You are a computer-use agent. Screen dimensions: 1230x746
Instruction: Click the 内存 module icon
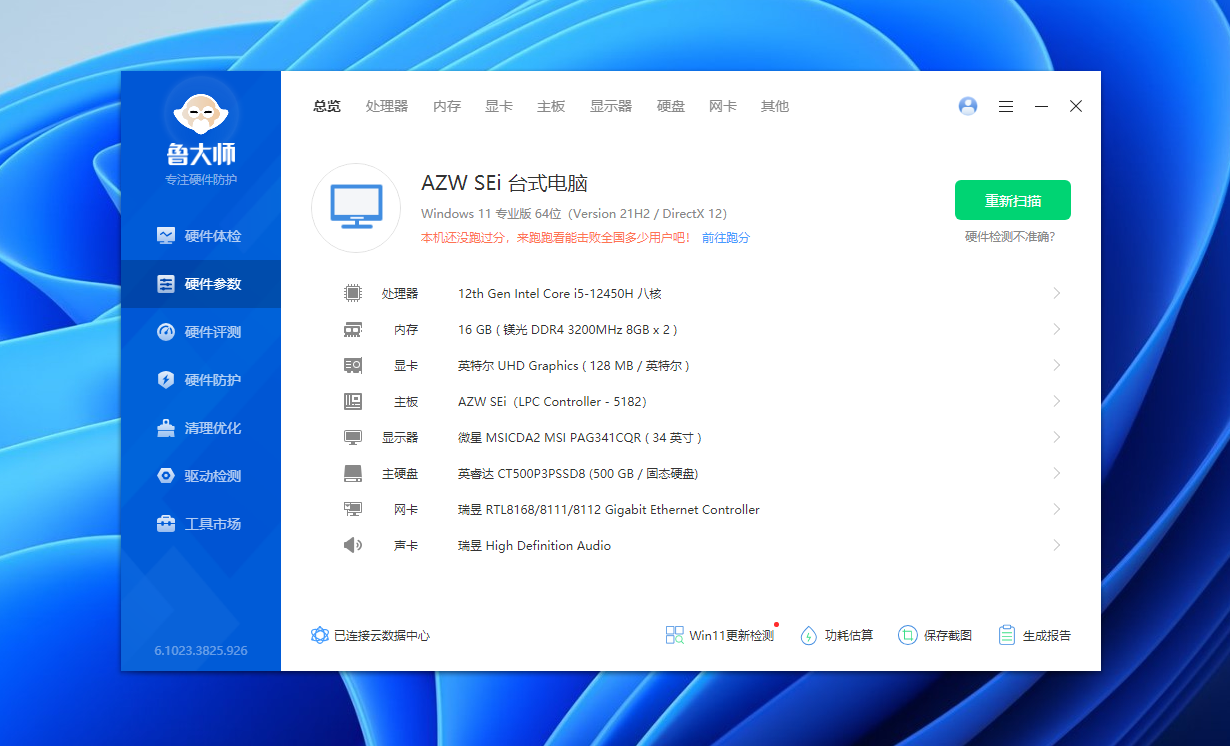click(x=353, y=330)
